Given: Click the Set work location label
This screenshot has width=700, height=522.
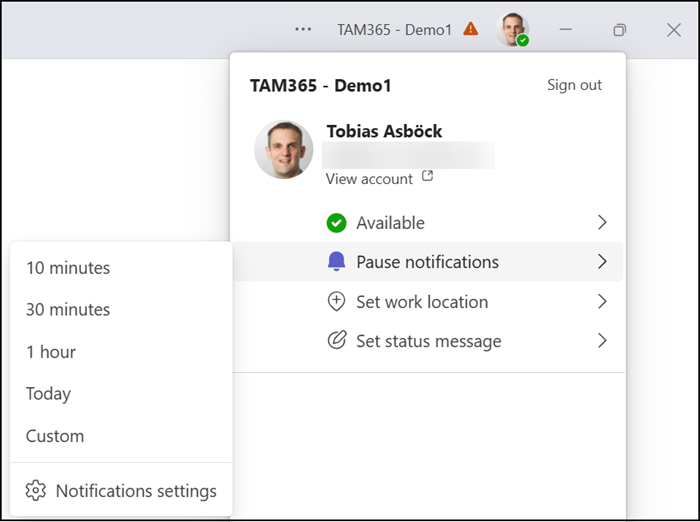Looking at the screenshot, I should coord(422,302).
